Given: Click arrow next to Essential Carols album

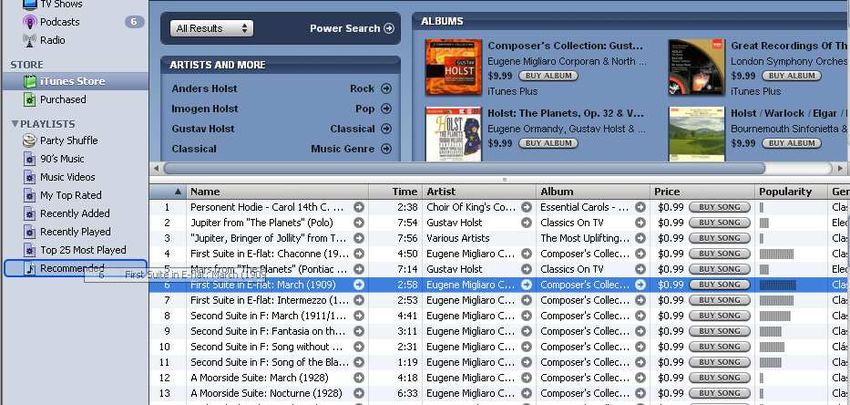Looking at the screenshot, I should [x=641, y=207].
